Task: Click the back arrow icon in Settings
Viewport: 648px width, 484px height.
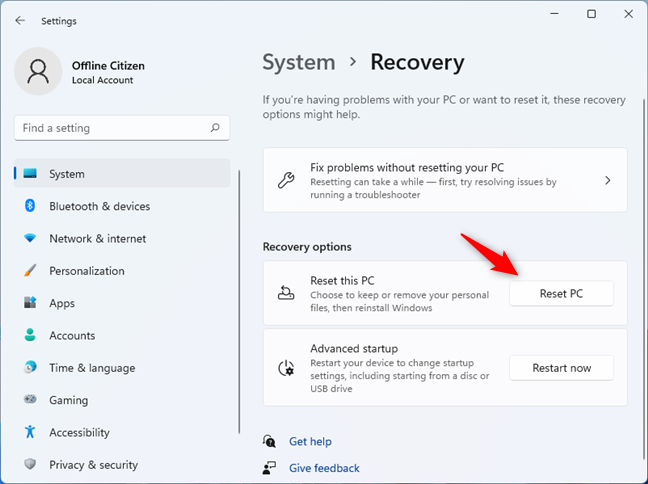Action: tap(20, 20)
